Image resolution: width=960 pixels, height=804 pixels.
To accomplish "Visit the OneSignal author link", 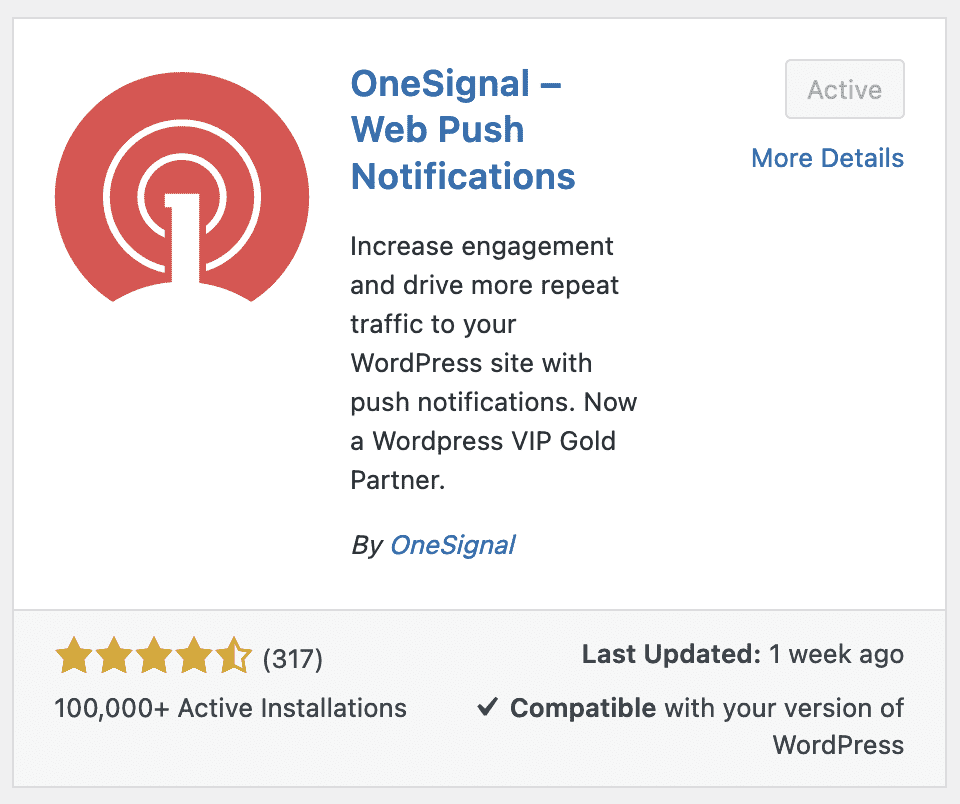I will coord(452,545).
